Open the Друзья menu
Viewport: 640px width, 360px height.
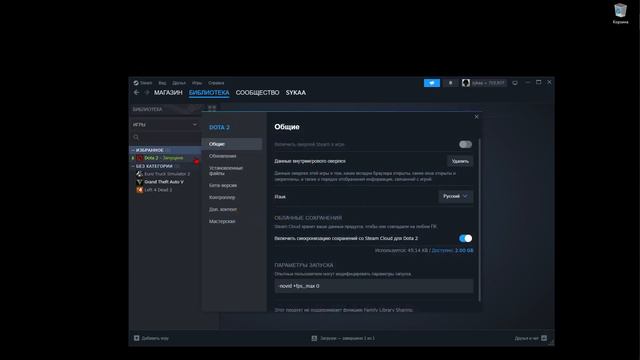(x=179, y=83)
